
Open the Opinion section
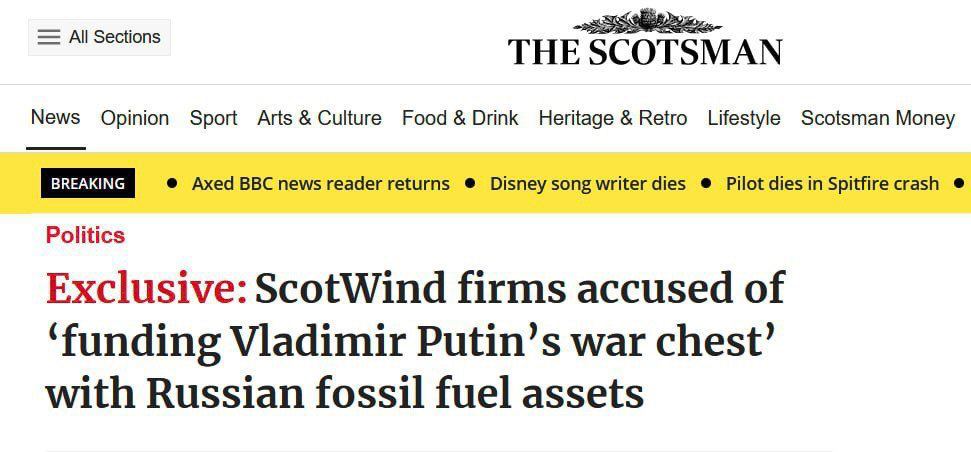coord(135,118)
